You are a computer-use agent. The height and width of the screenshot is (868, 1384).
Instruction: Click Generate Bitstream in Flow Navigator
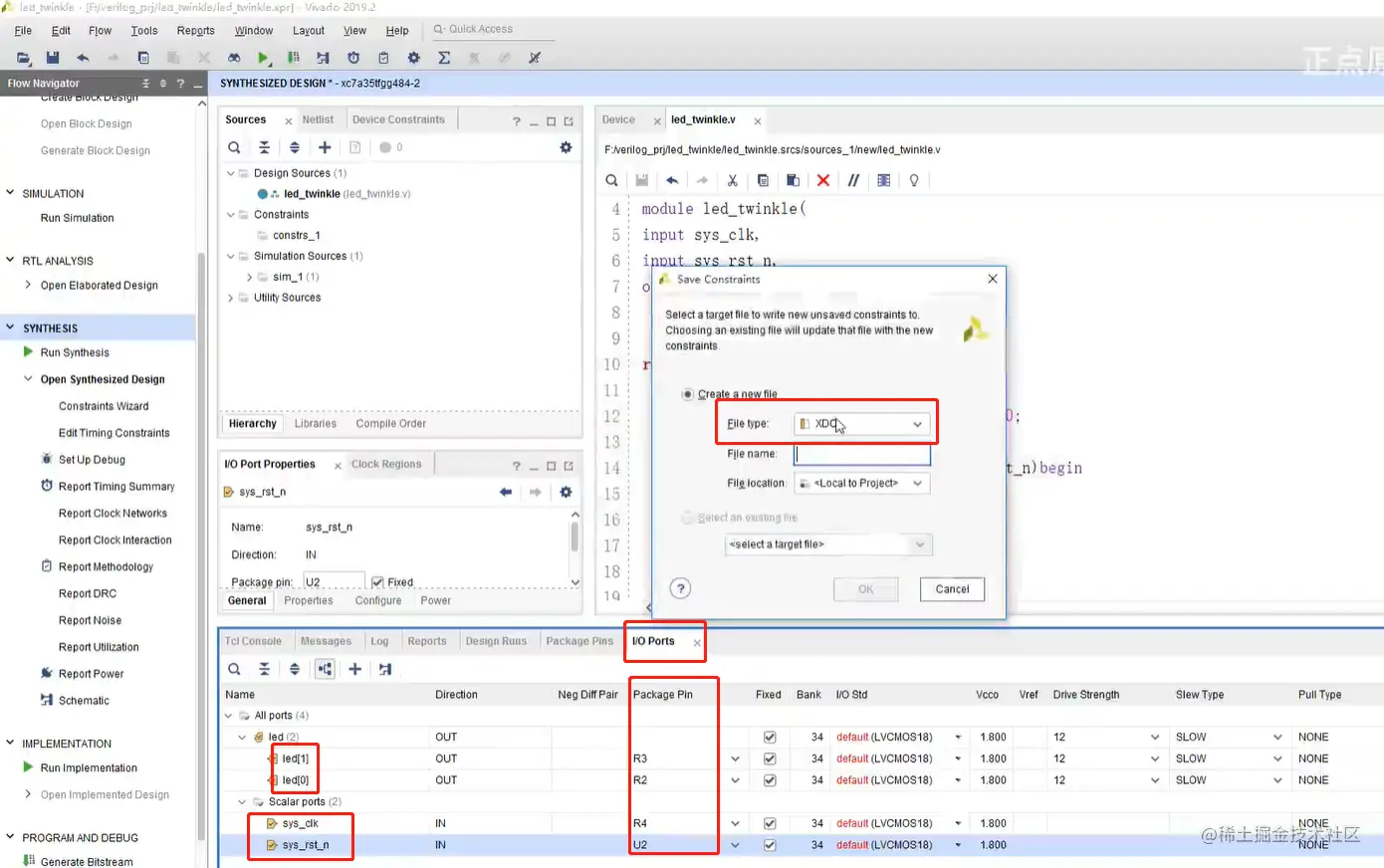87,862
